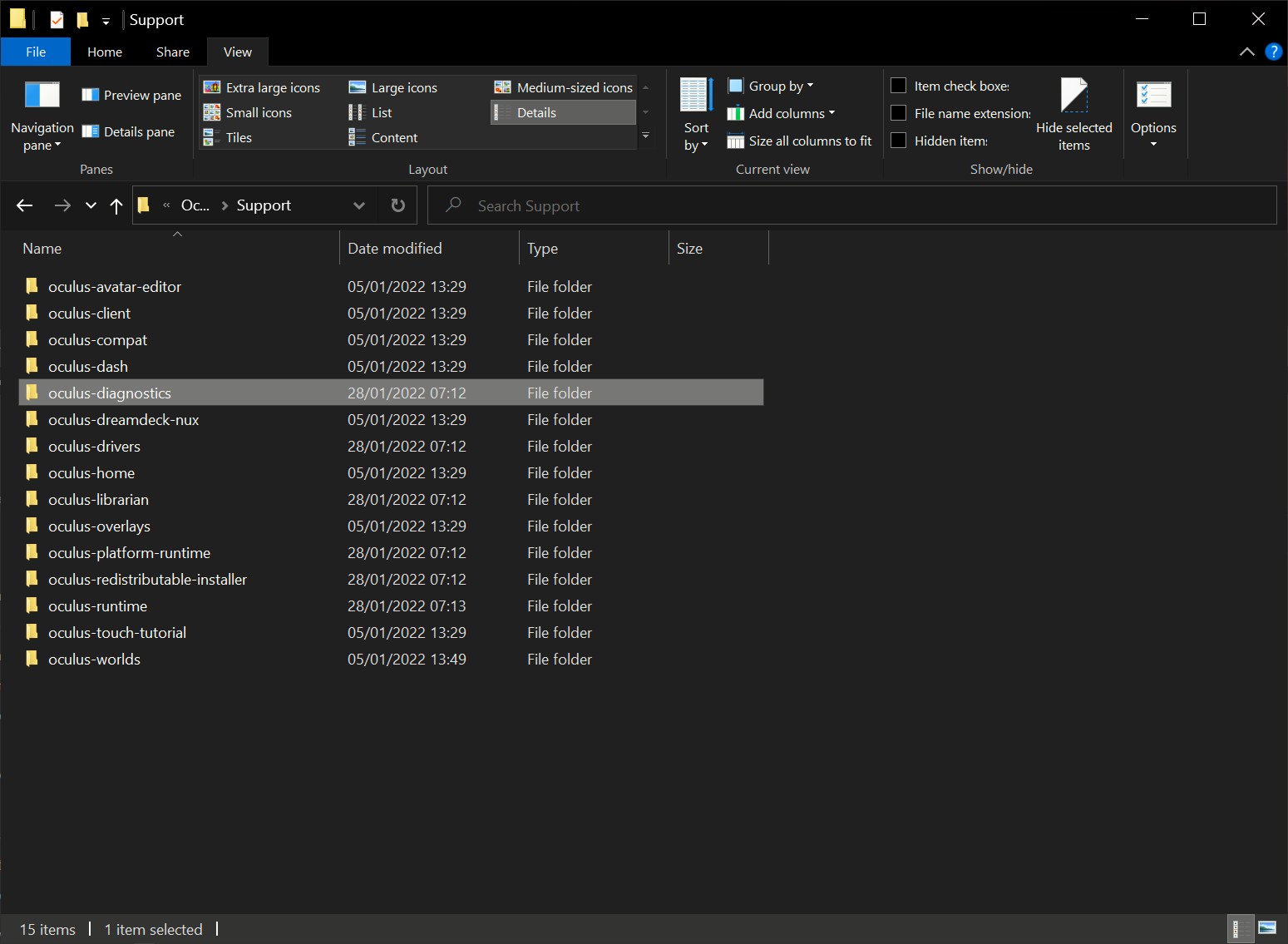1288x944 pixels.
Task: Toggle the Preview pane
Action: point(132,96)
